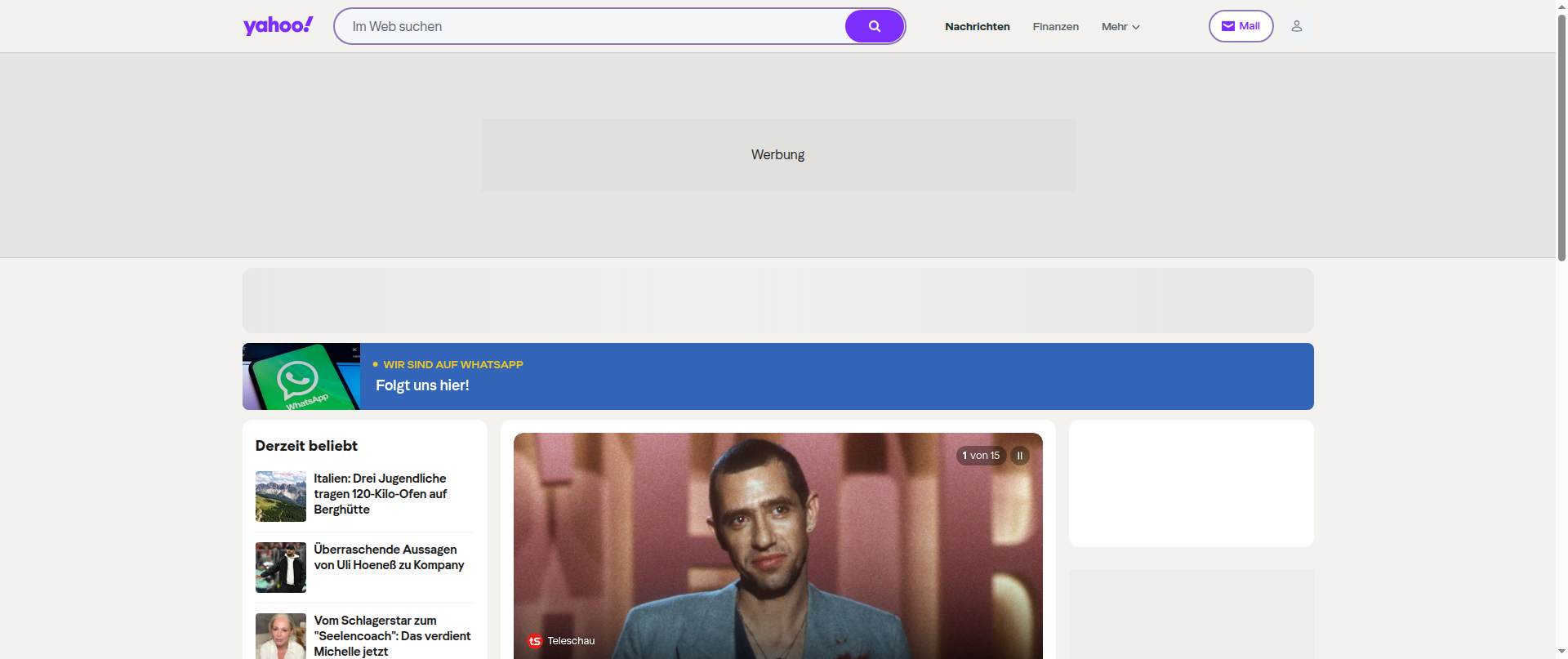Click the Teleschau source icon
The height and width of the screenshot is (659, 1568).
(x=535, y=641)
